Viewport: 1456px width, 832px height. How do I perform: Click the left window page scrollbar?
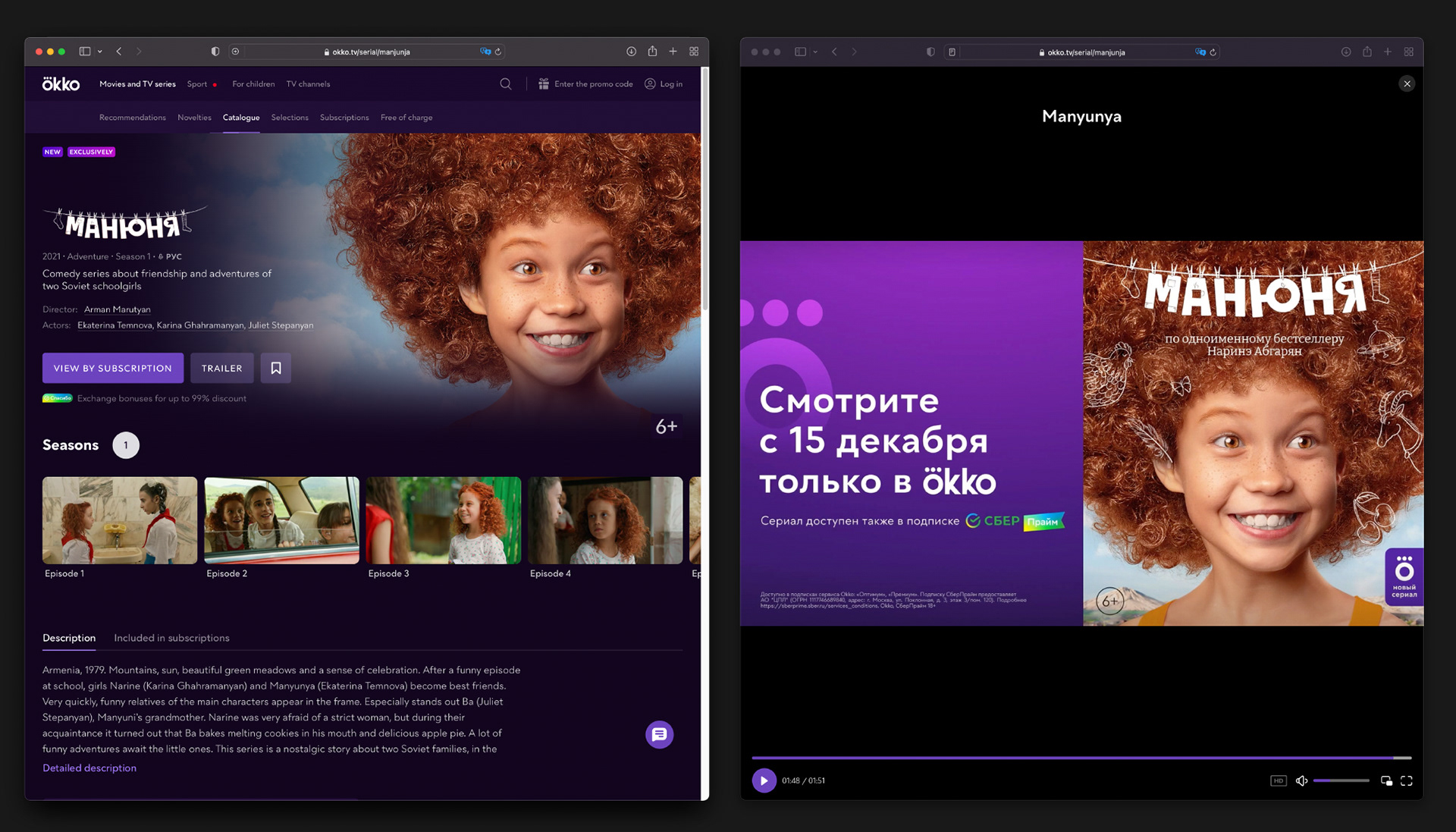705,190
